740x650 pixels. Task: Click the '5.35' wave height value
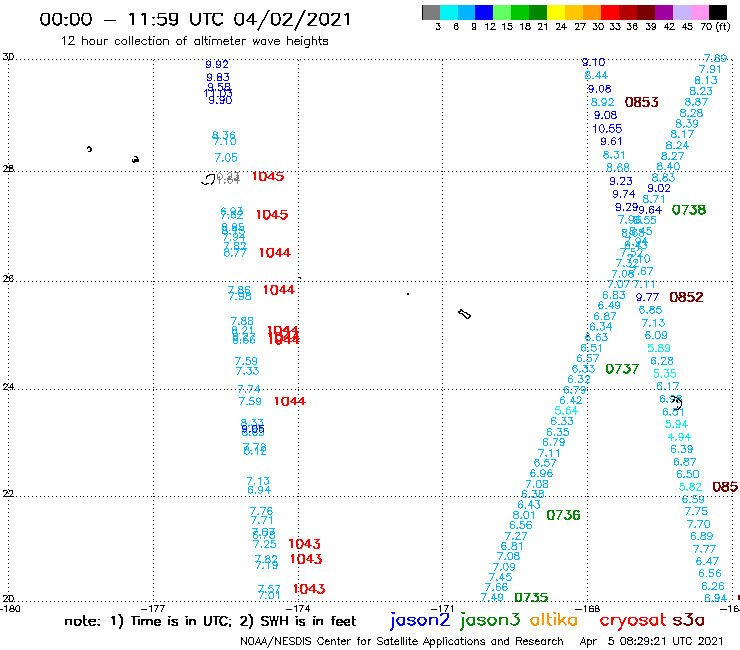664,373
